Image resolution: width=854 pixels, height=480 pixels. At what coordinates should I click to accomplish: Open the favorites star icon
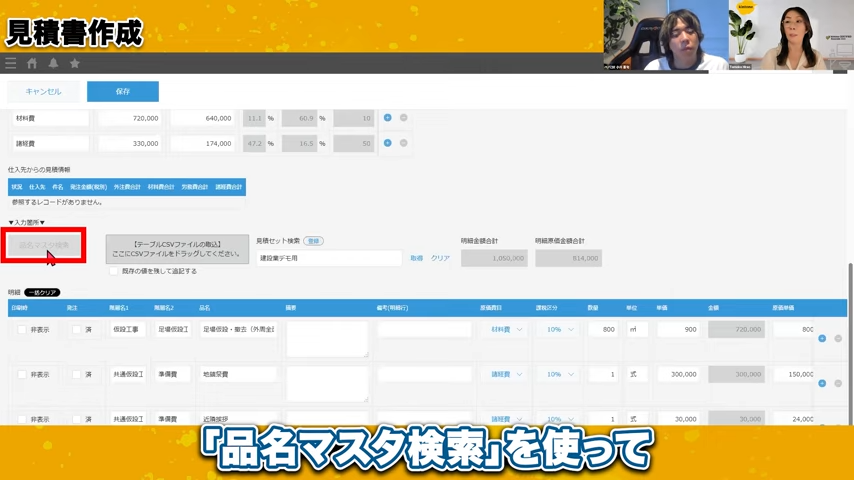(x=75, y=63)
